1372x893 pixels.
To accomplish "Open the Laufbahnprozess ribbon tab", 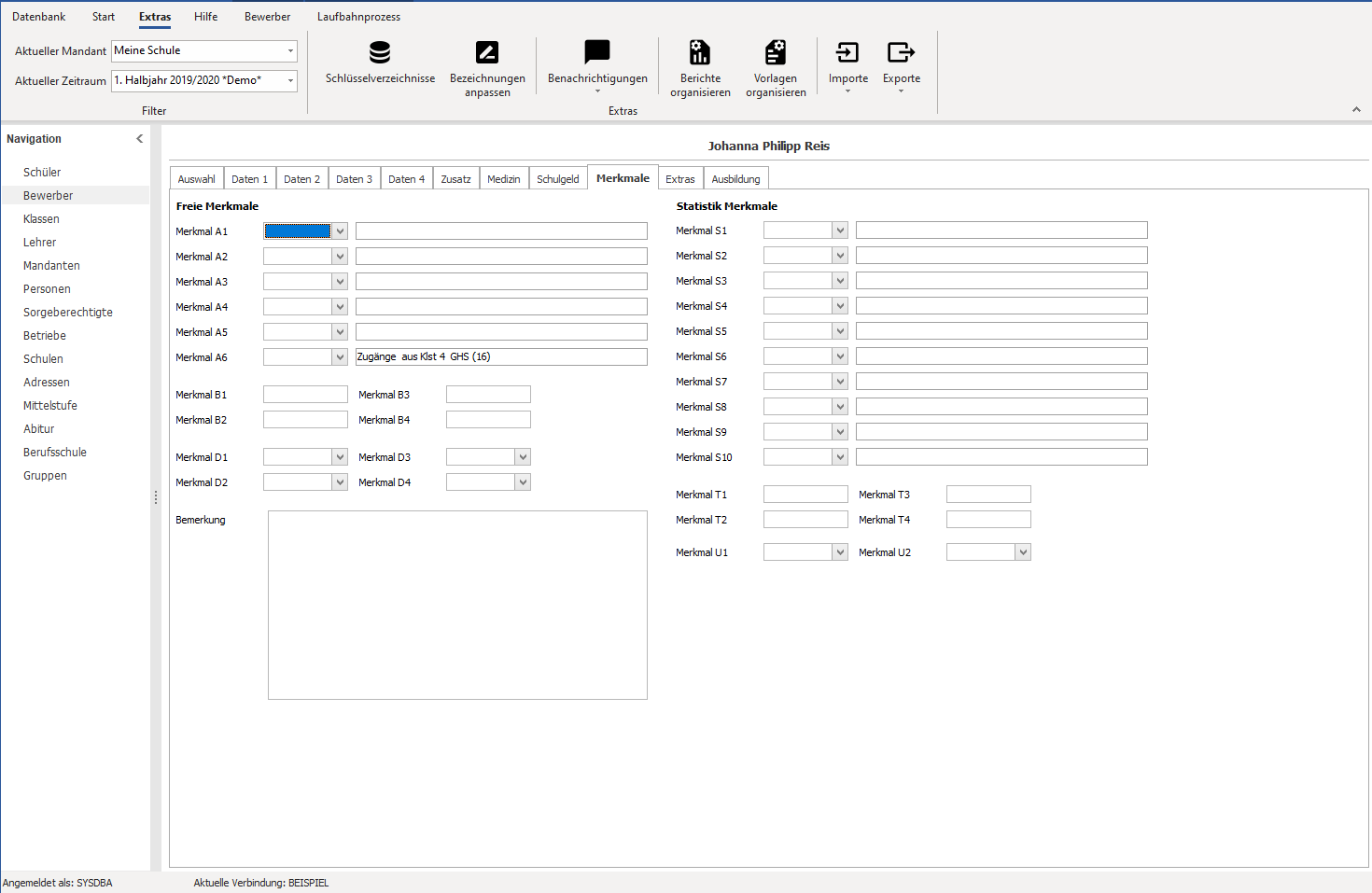I will coord(358,17).
